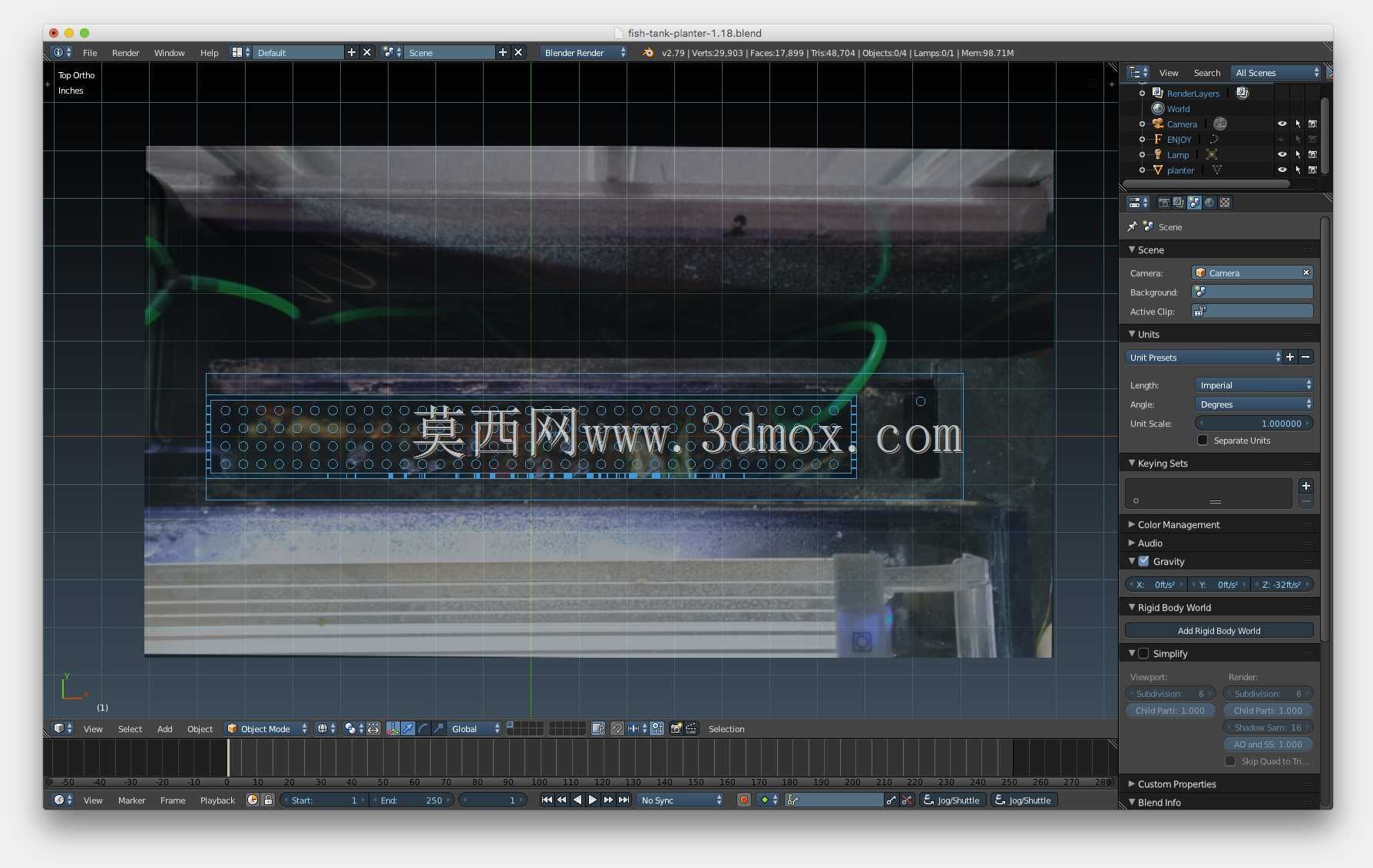Click the delete keyframe crossed key icon
The height and width of the screenshot is (868, 1373).
[x=907, y=800]
